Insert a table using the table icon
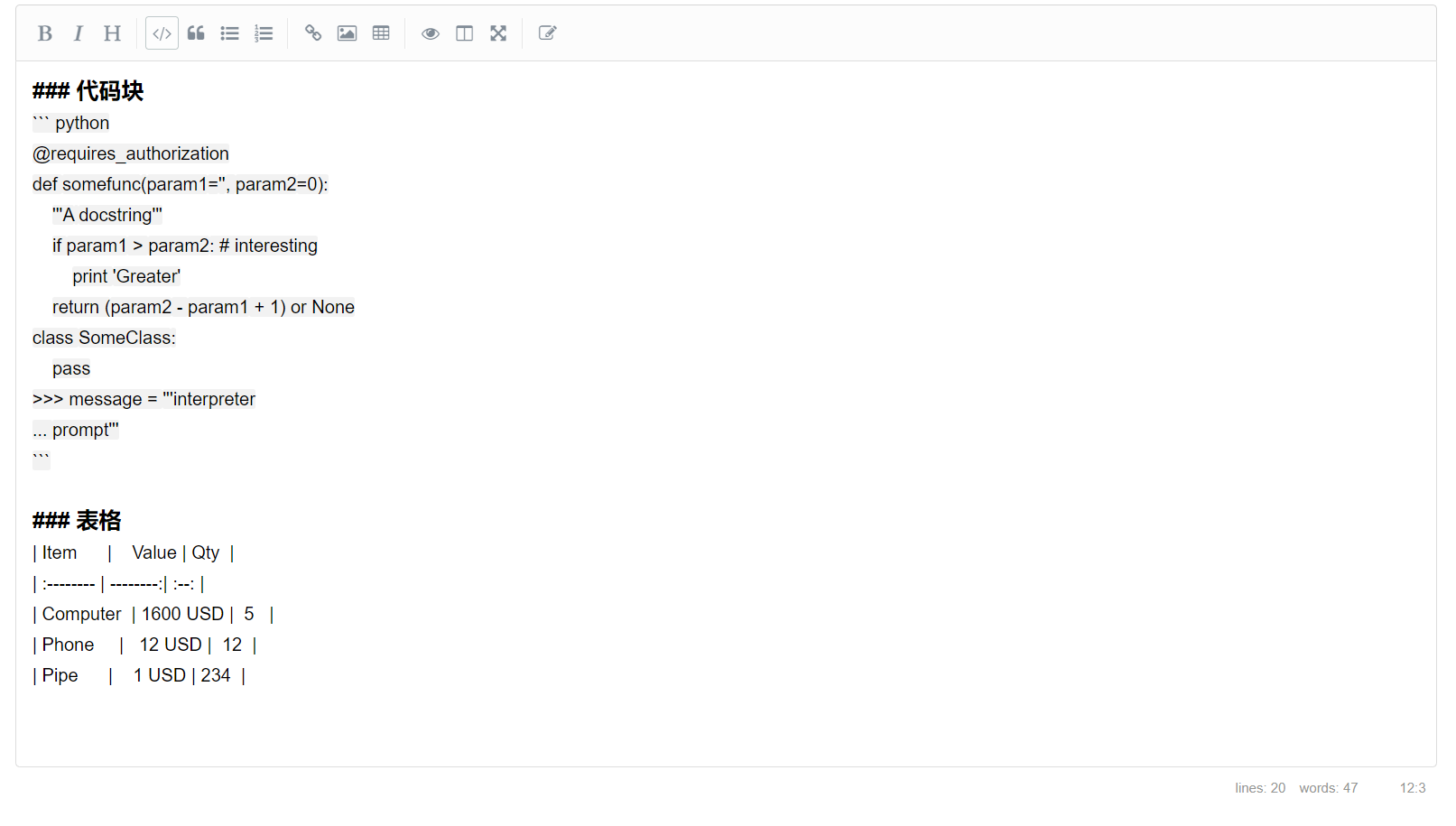 click(381, 33)
